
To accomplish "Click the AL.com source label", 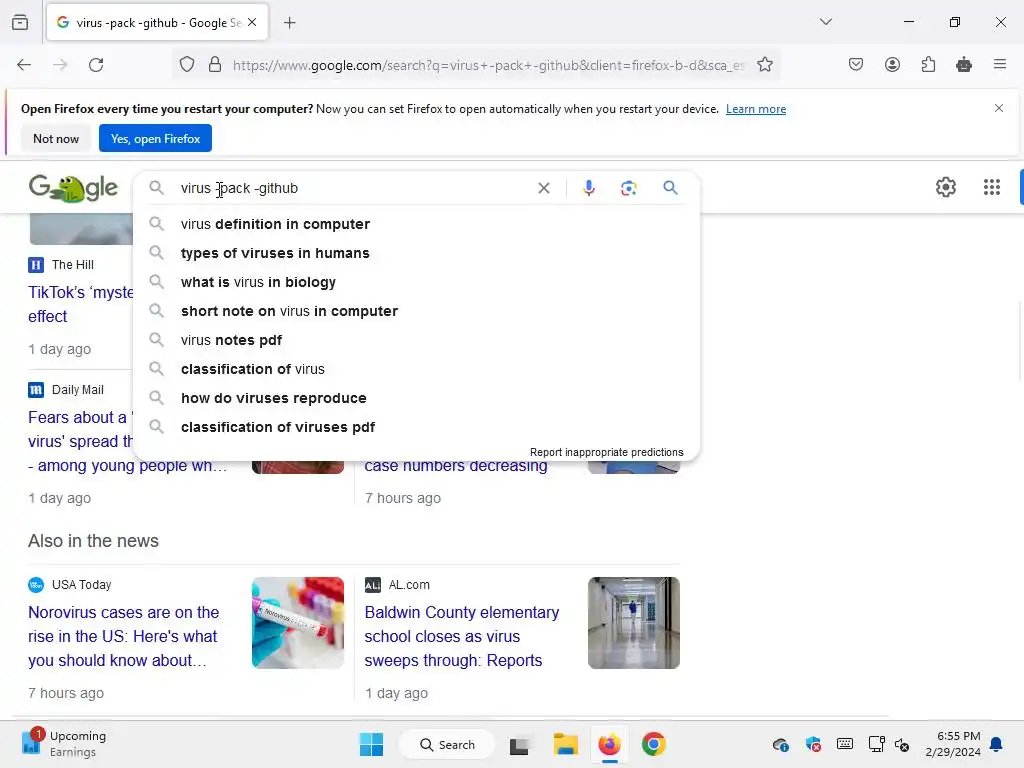I will click(409, 584).
